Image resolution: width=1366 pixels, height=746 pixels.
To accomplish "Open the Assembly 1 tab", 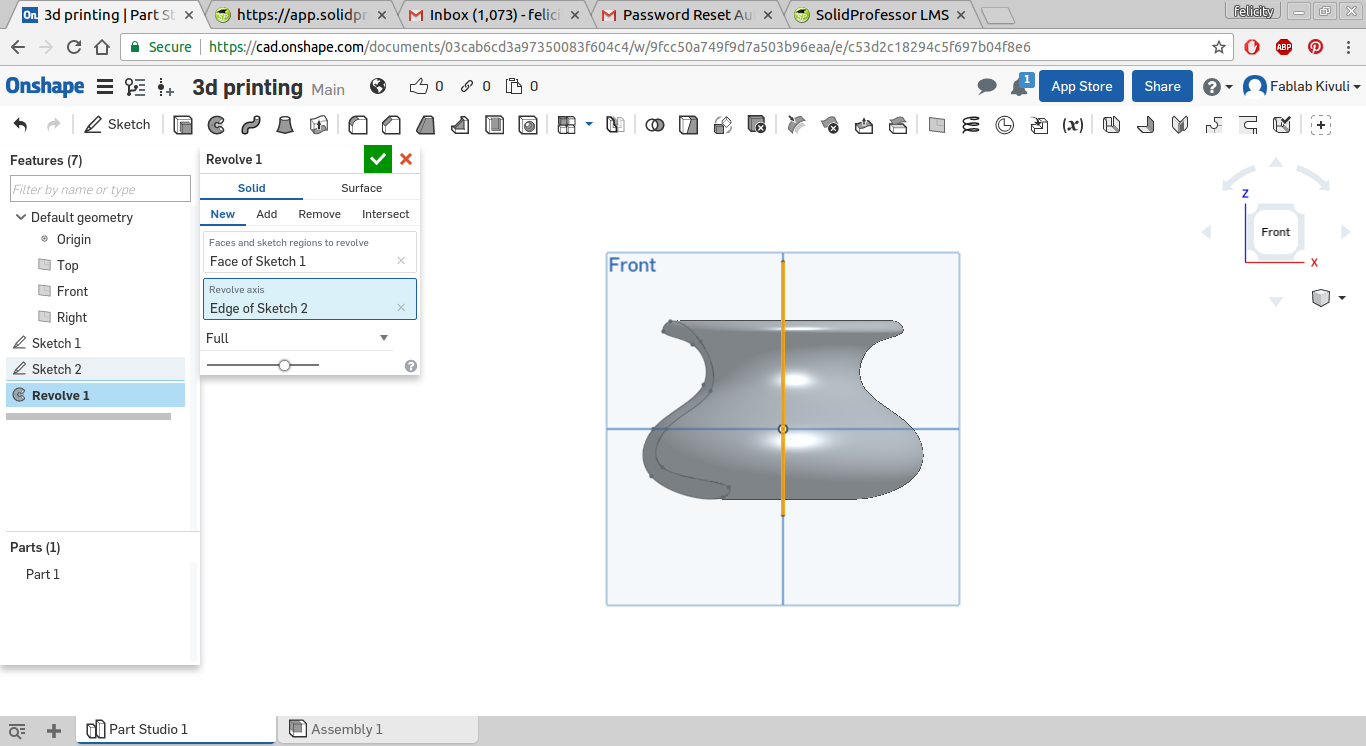I will (x=336, y=729).
